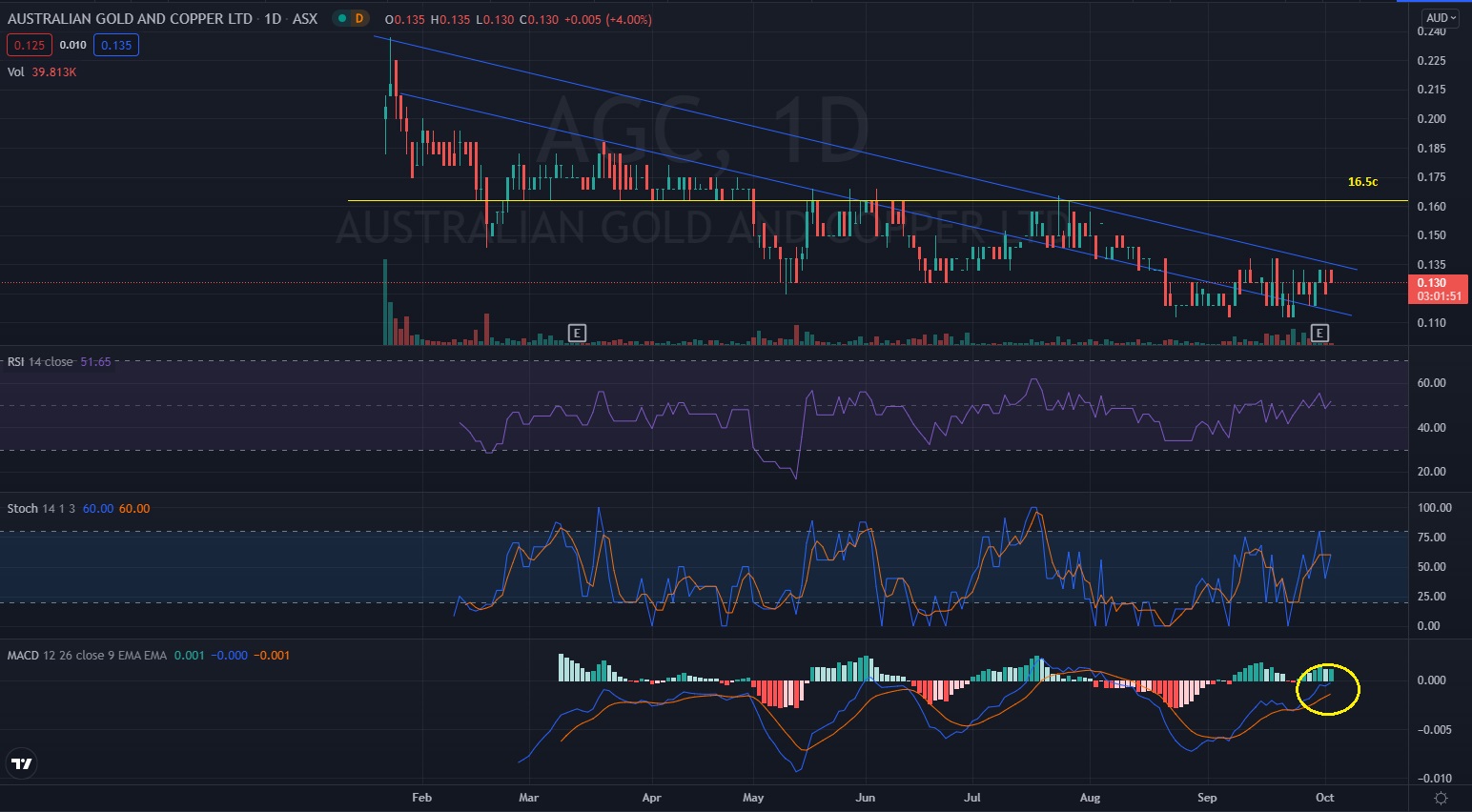Click Stoch axis value 75.00
This screenshot has height=812, width=1472.
[x=1432, y=537]
